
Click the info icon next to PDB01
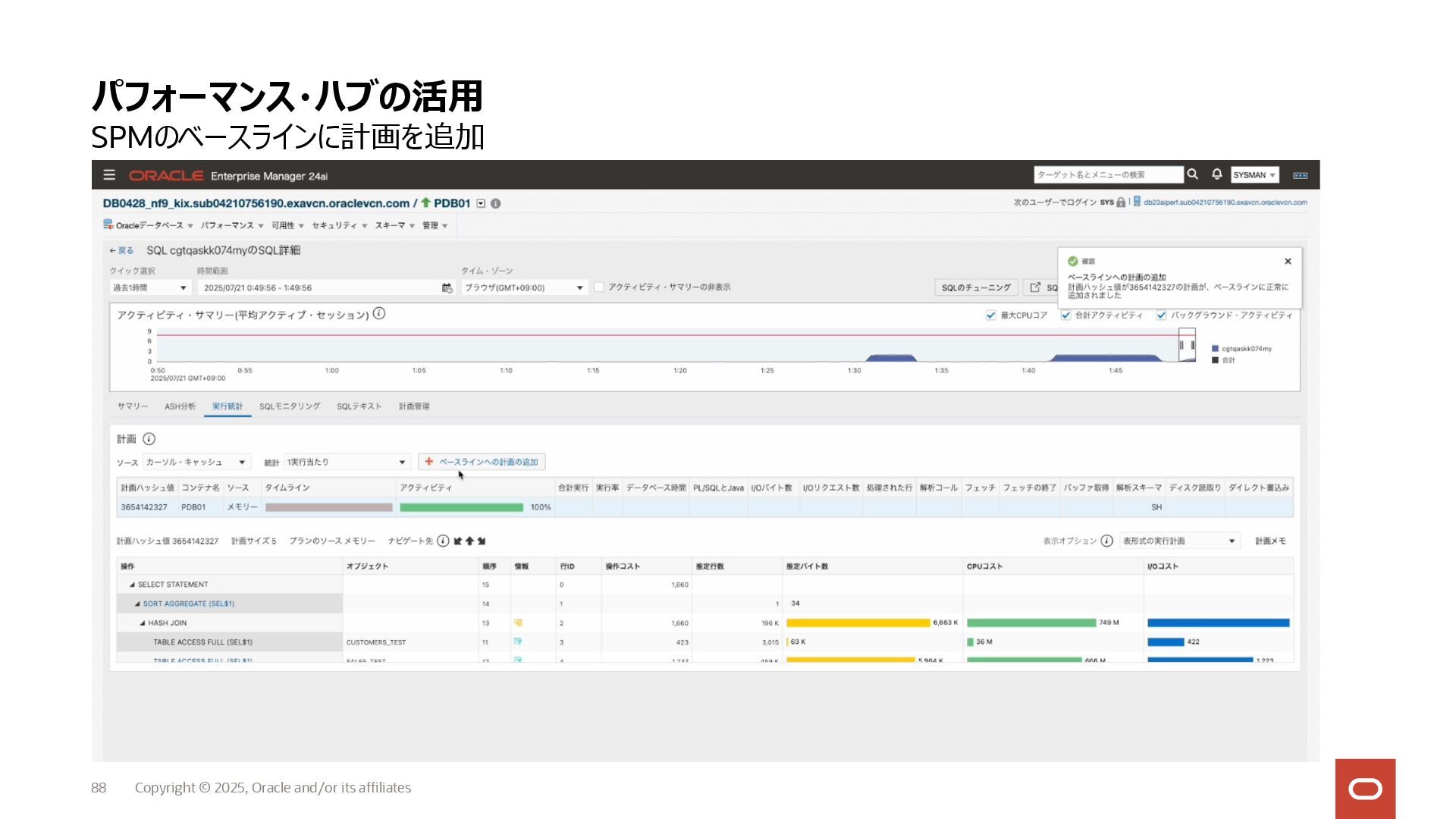tap(495, 203)
